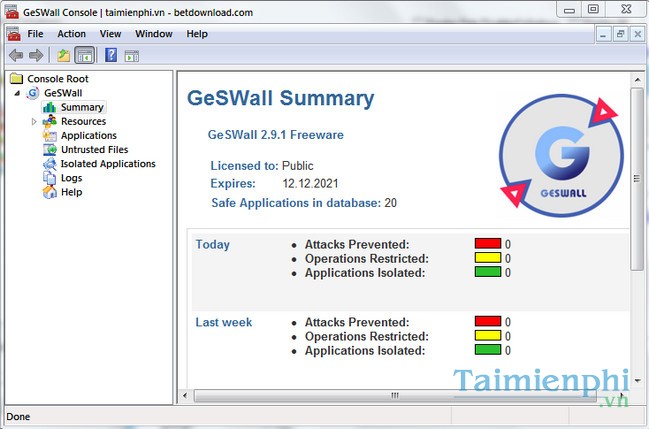This screenshot has height=429, width=649.
Task: Click the Back arrow toolbar icon
Action: (x=16, y=55)
